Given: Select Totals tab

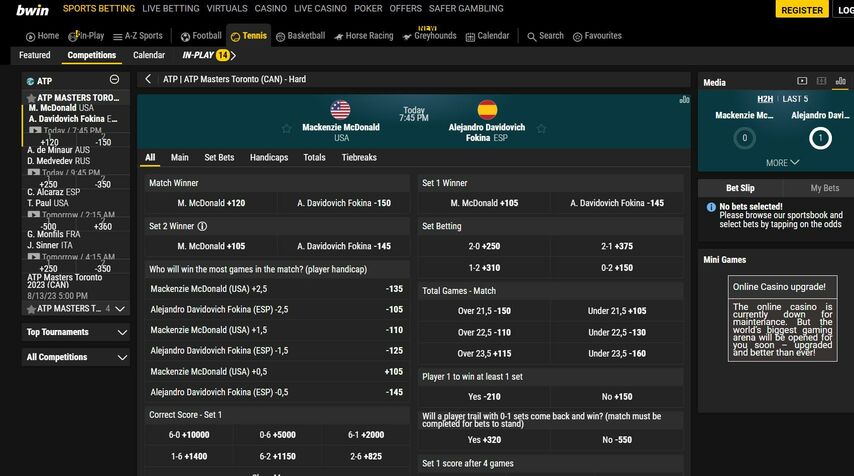Looking at the screenshot, I should (314, 157).
